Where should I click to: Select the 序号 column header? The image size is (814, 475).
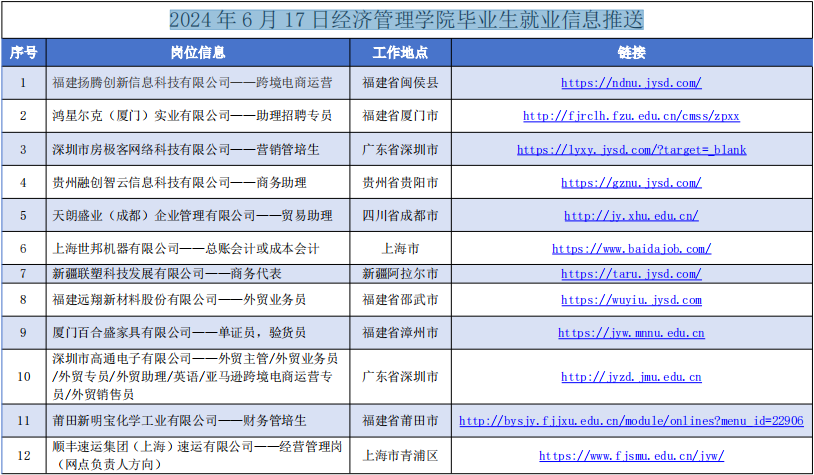pyautogui.click(x=23, y=53)
